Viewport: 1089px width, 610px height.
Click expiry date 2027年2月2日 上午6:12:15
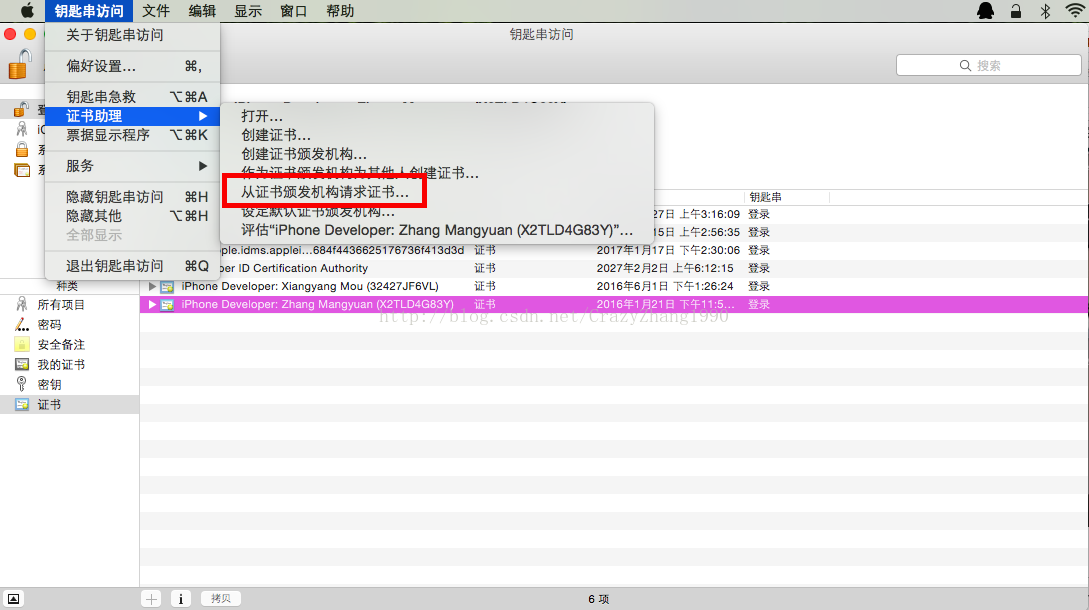[665, 268]
